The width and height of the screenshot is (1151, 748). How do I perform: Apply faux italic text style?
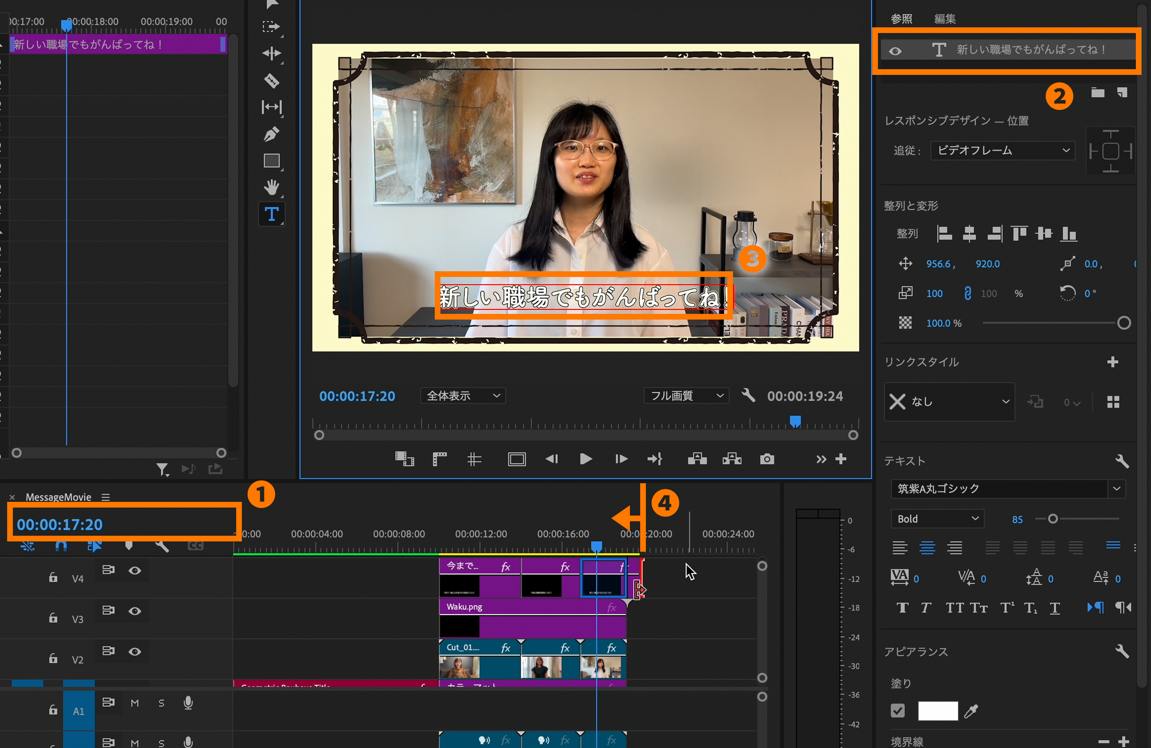[x=926, y=608]
